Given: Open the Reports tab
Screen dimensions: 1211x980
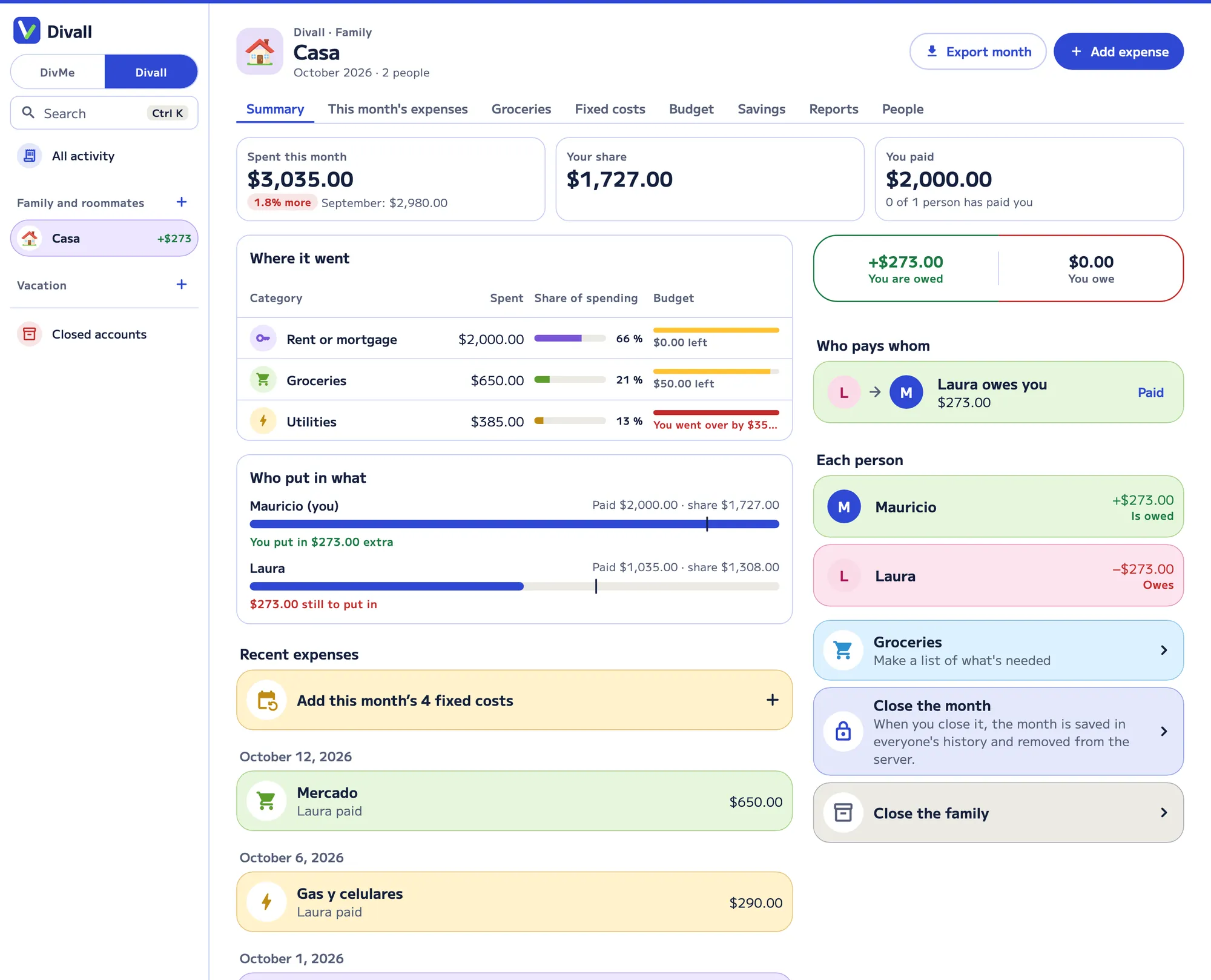Looking at the screenshot, I should [x=833, y=109].
